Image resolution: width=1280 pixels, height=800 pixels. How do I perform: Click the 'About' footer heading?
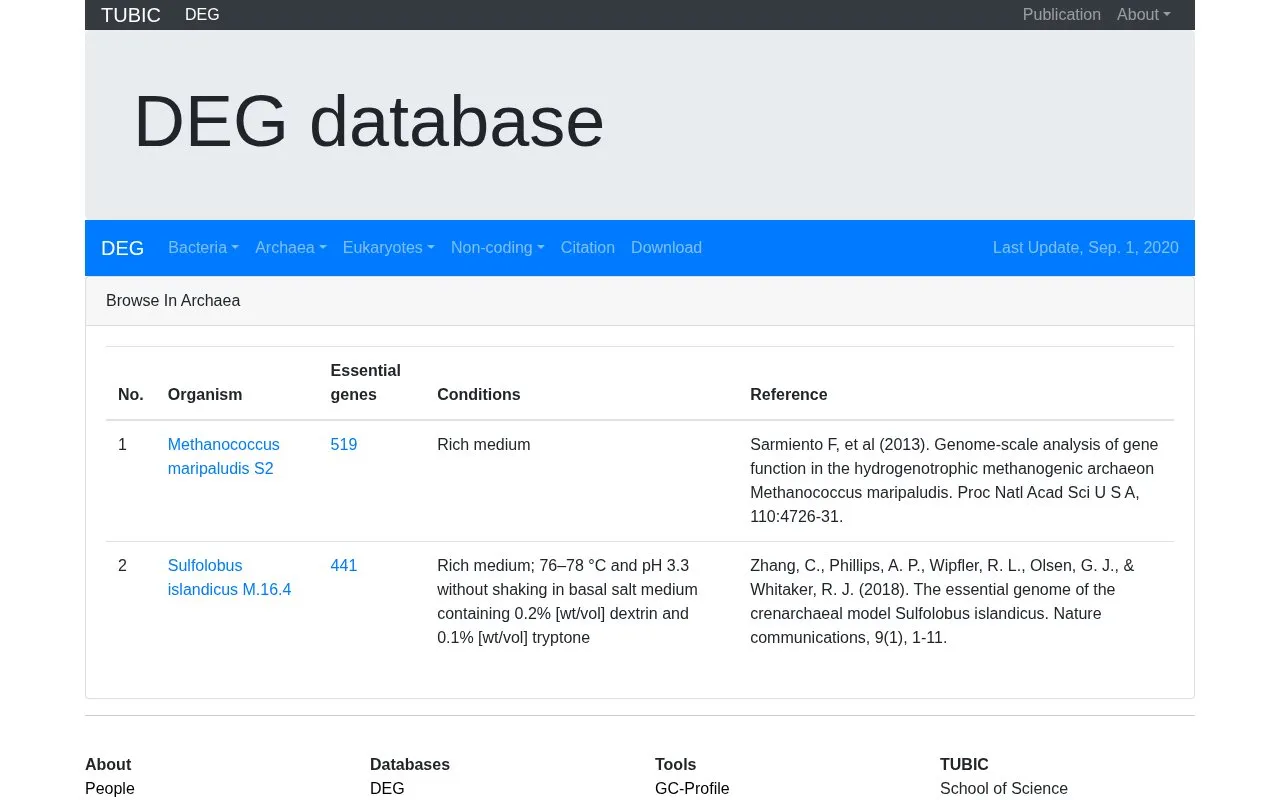point(108,764)
